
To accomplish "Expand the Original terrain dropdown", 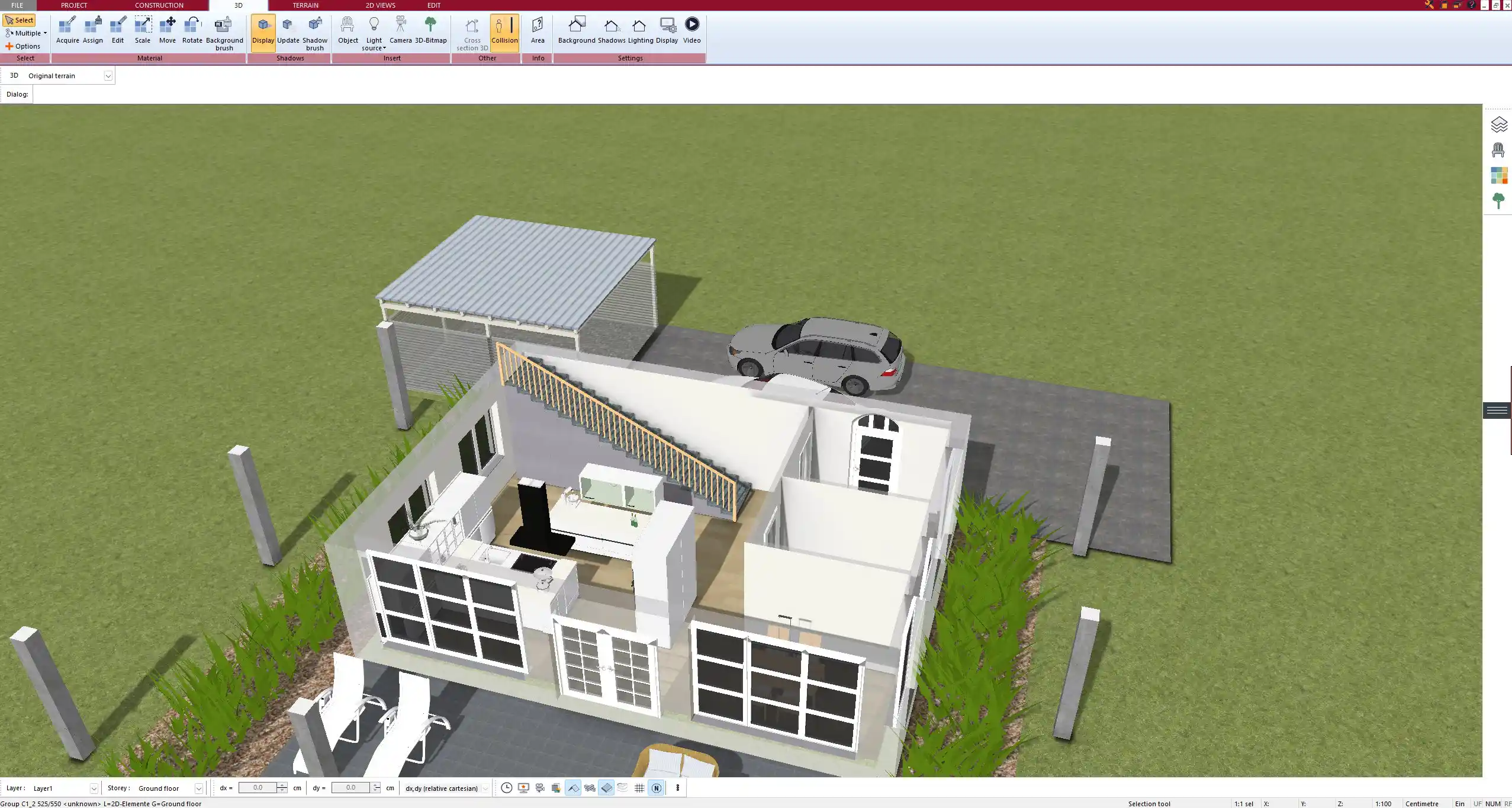I will point(108,76).
